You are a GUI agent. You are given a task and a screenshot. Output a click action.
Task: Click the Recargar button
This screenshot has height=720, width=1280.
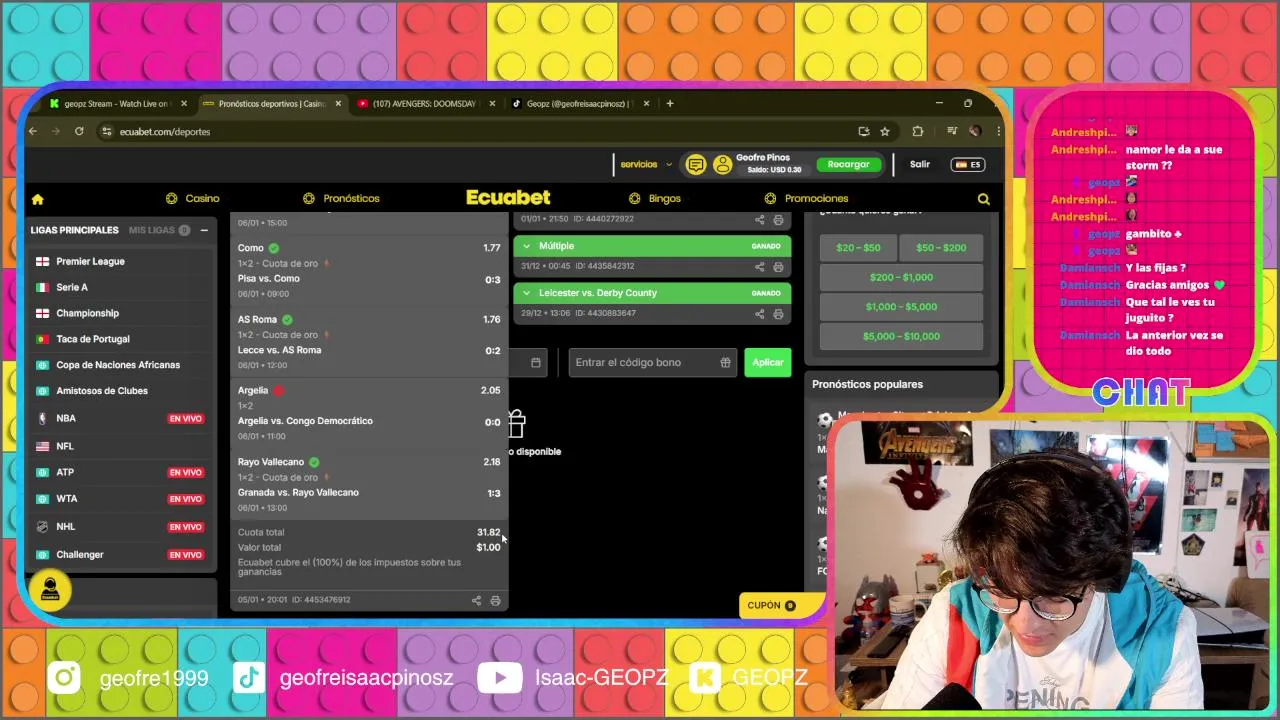(848, 165)
